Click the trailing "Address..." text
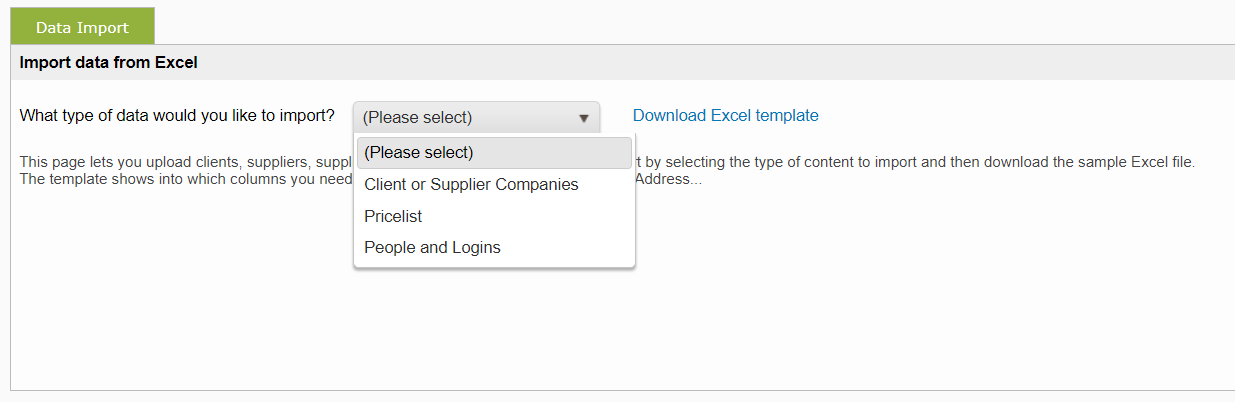This screenshot has width=1235, height=402. click(669, 180)
